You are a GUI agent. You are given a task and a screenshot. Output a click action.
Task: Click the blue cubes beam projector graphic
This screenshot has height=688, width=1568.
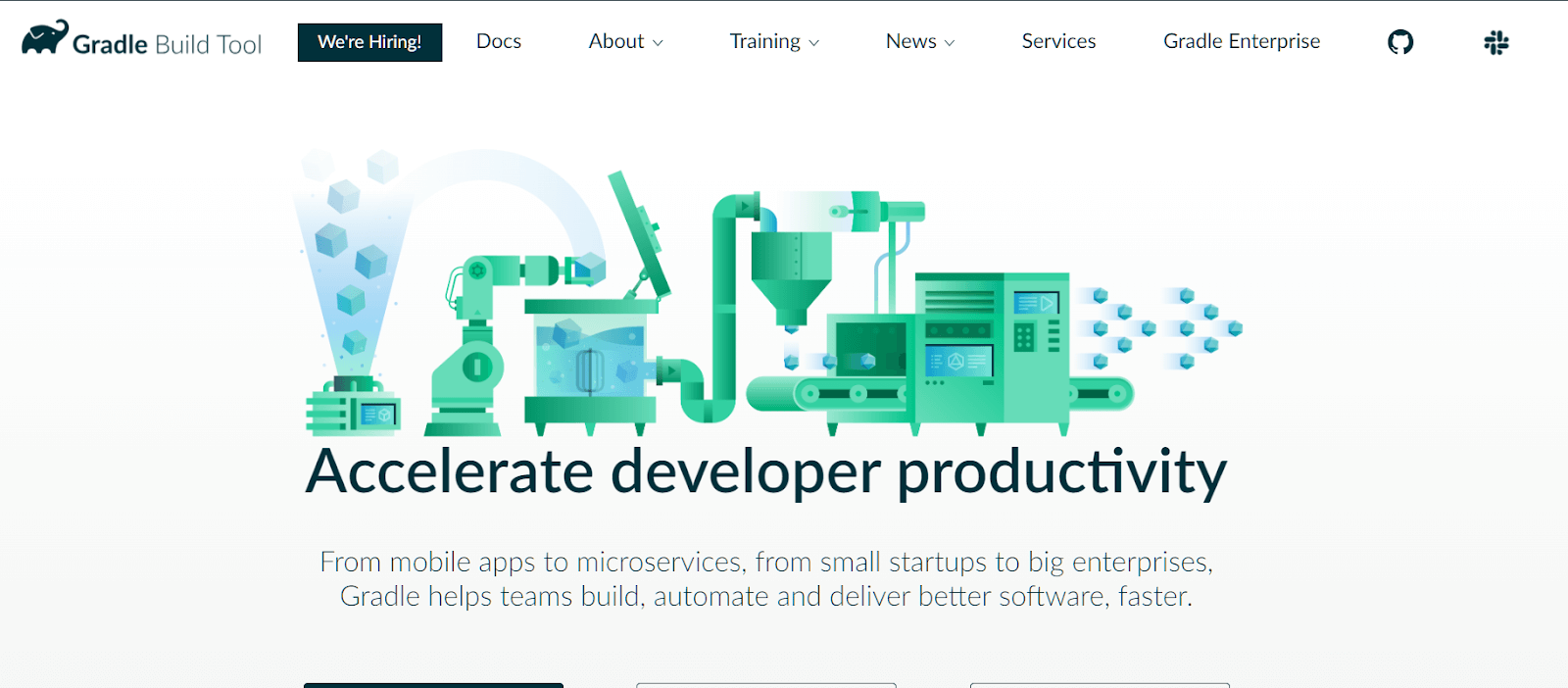tap(351, 294)
